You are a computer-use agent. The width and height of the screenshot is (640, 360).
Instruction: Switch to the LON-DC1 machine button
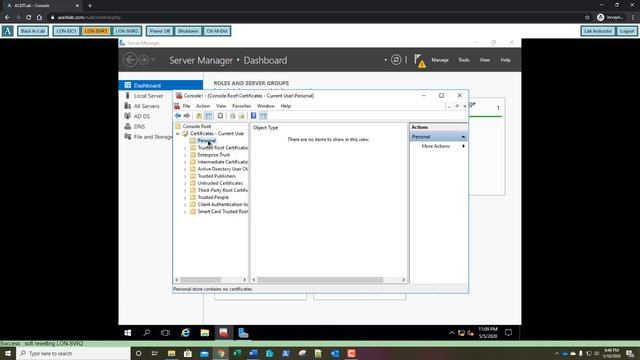pos(67,31)
